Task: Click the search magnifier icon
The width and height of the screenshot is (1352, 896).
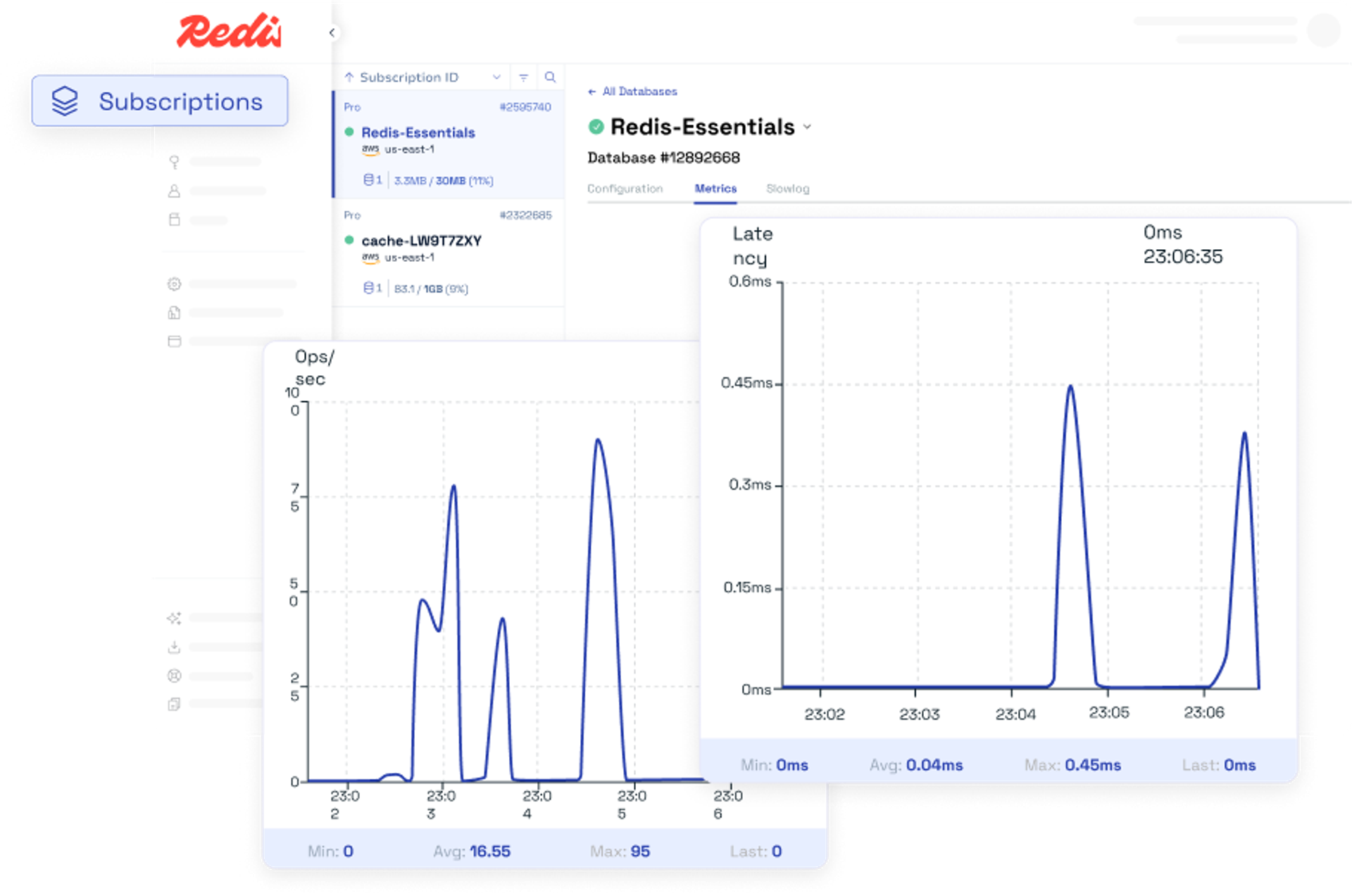Action: [551, 77]
